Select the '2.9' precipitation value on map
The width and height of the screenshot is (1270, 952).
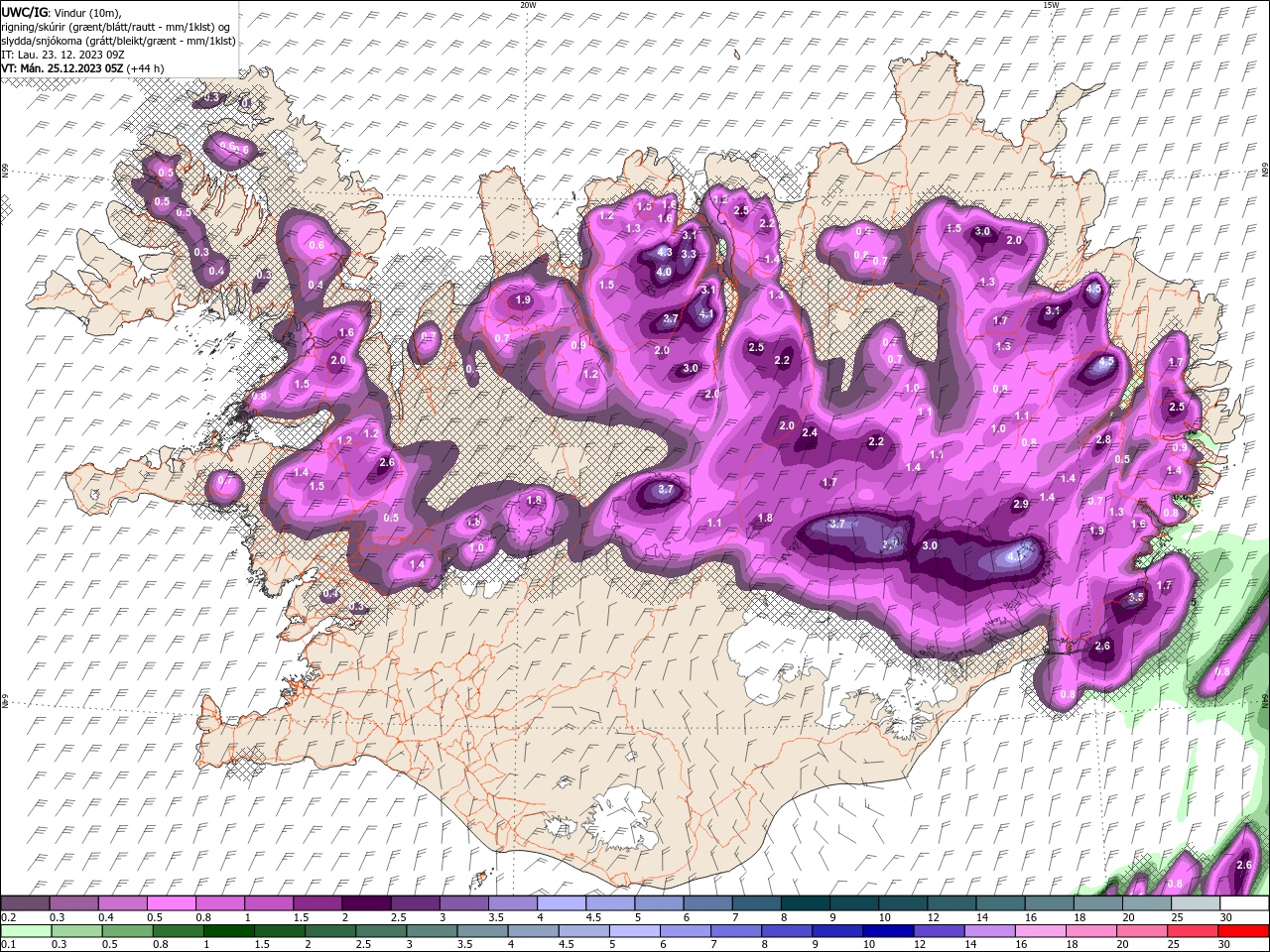[x=1021, y=505]
